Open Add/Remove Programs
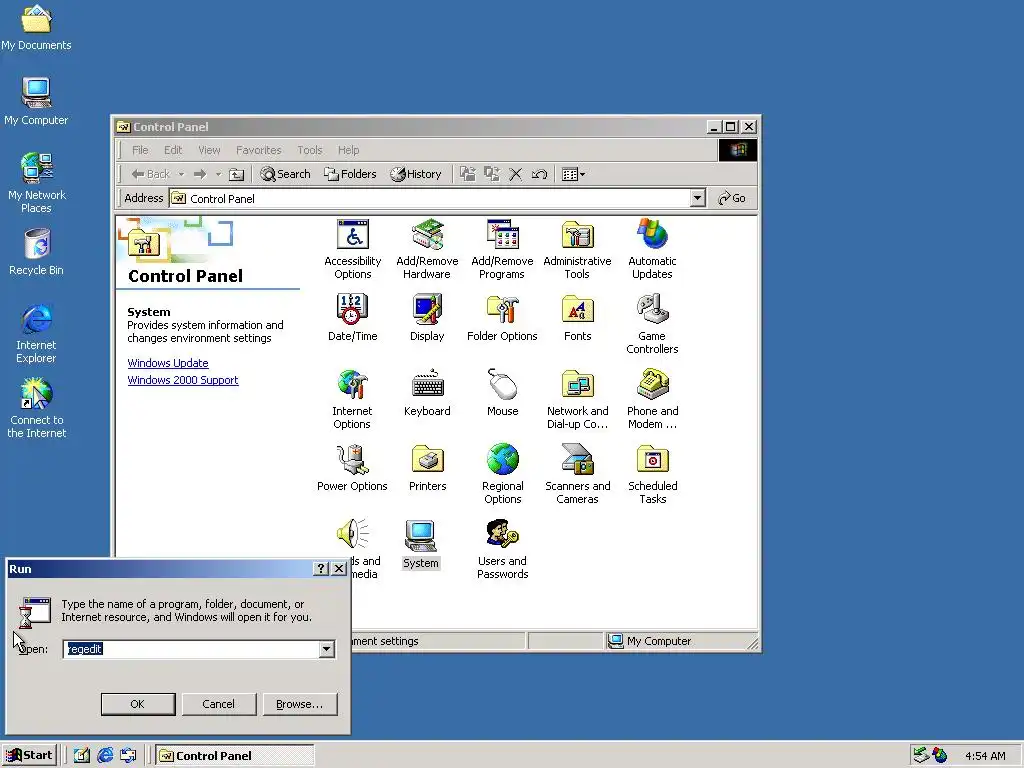 (x=502, y=249)
